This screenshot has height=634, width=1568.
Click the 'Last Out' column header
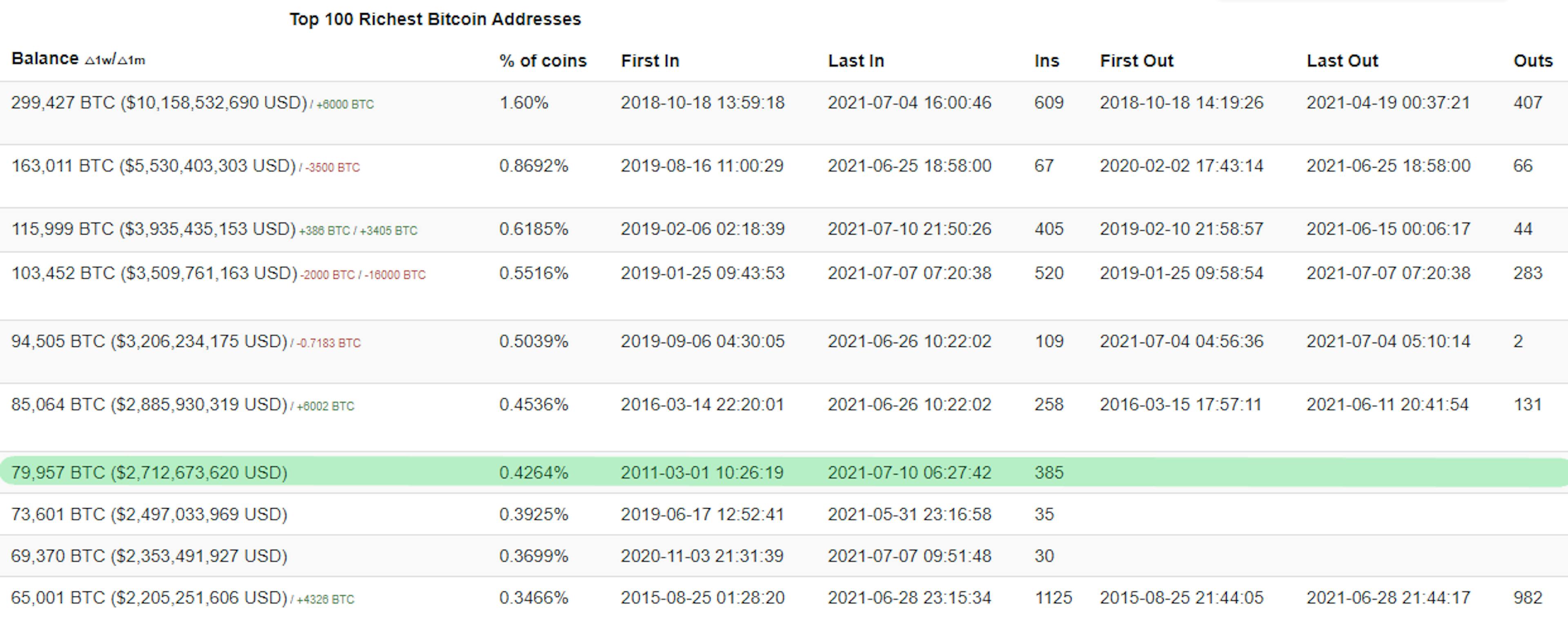point(1342,61)
